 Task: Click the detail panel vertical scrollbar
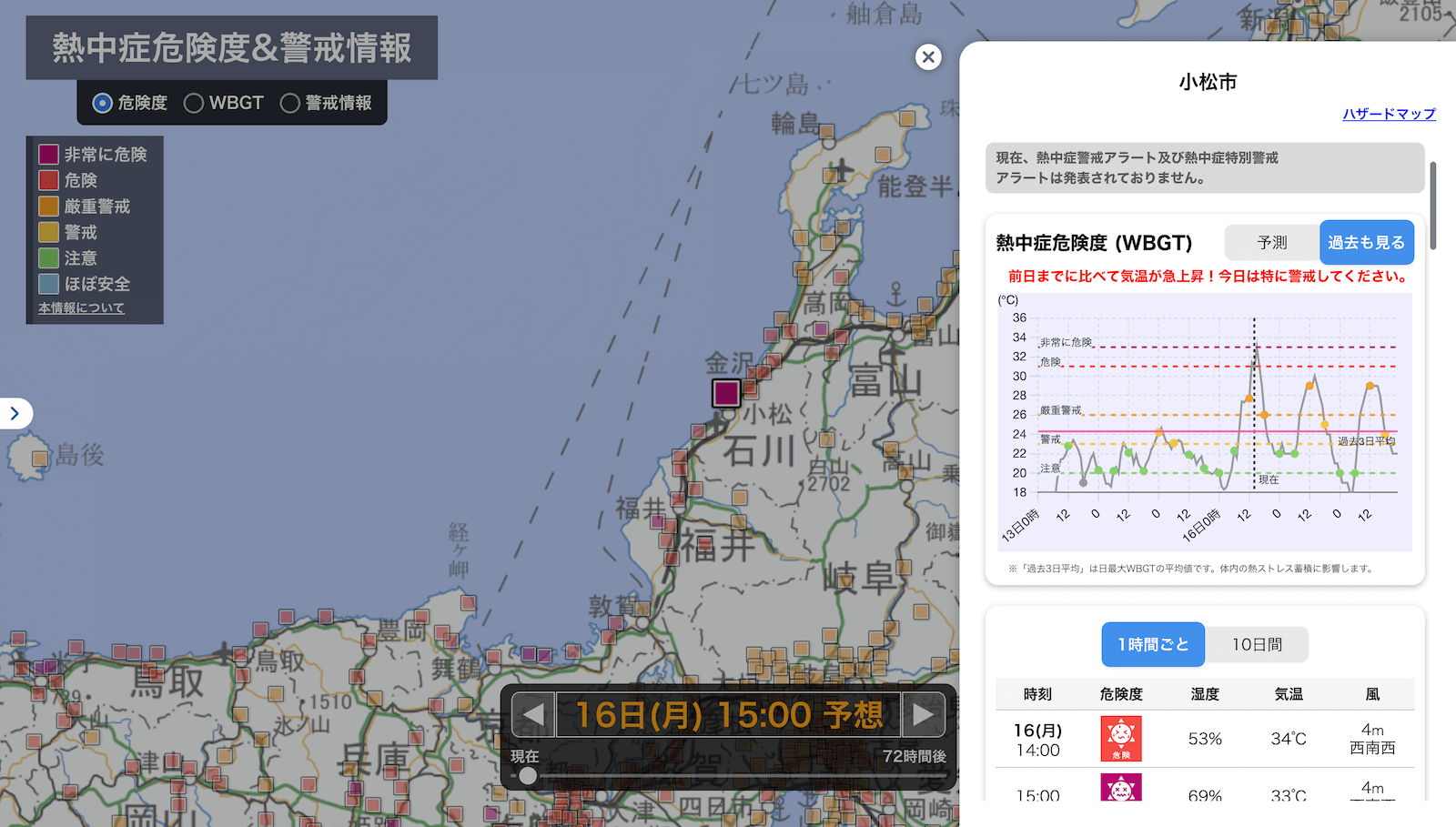[x=1433, y=206]
